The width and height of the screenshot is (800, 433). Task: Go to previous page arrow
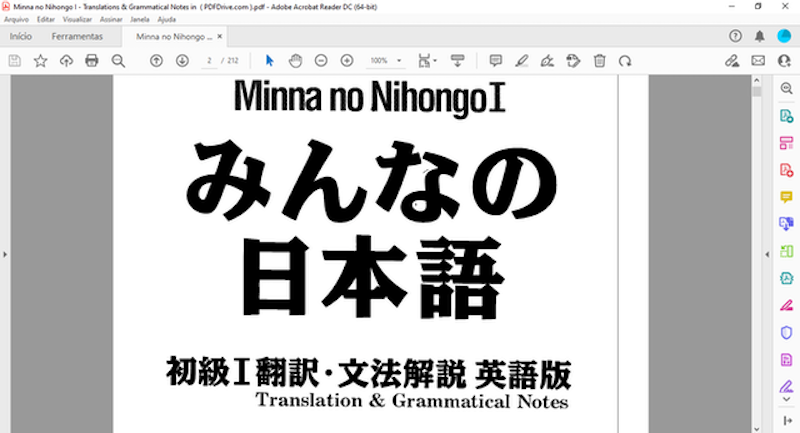157,61
